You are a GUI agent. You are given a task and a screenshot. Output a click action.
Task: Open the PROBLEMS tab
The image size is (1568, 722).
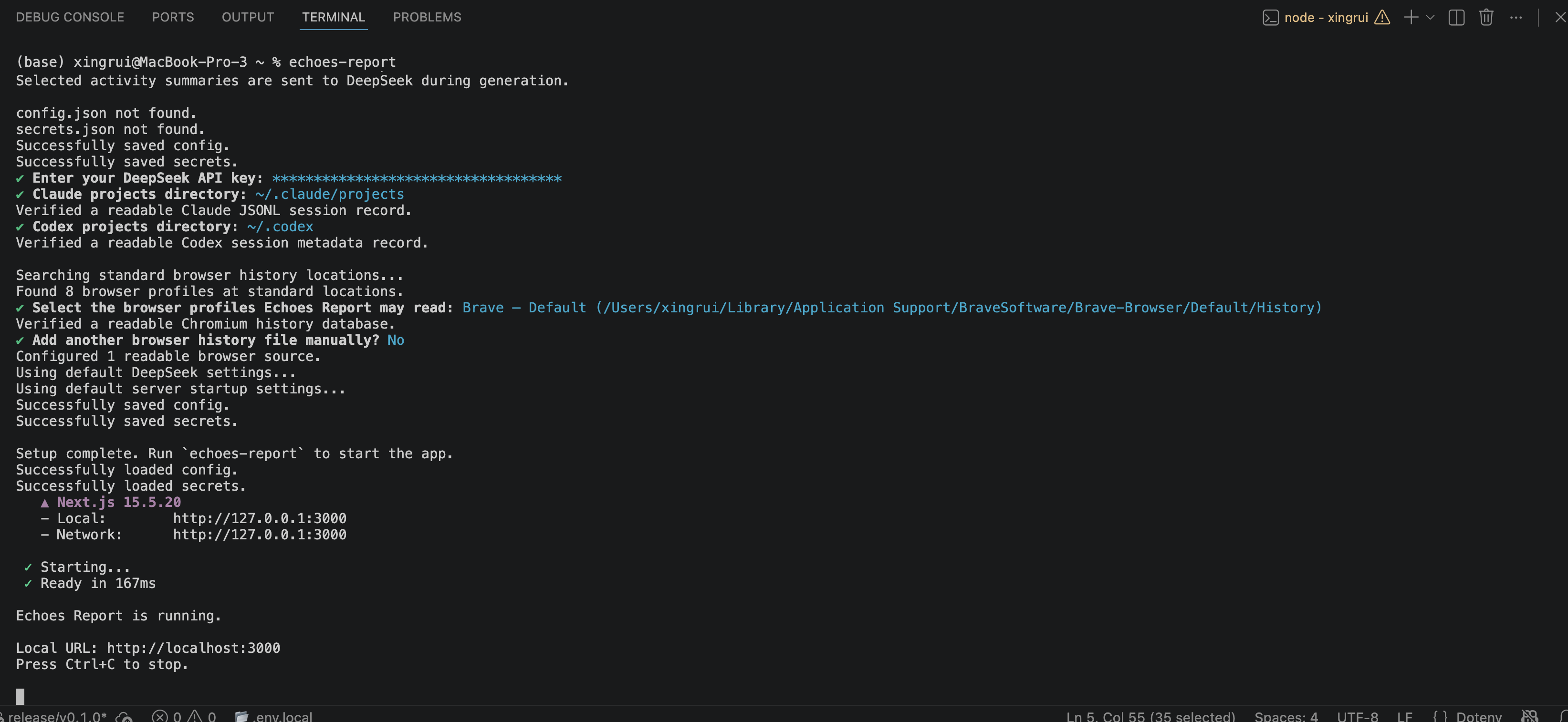click(x=427, y=17)
